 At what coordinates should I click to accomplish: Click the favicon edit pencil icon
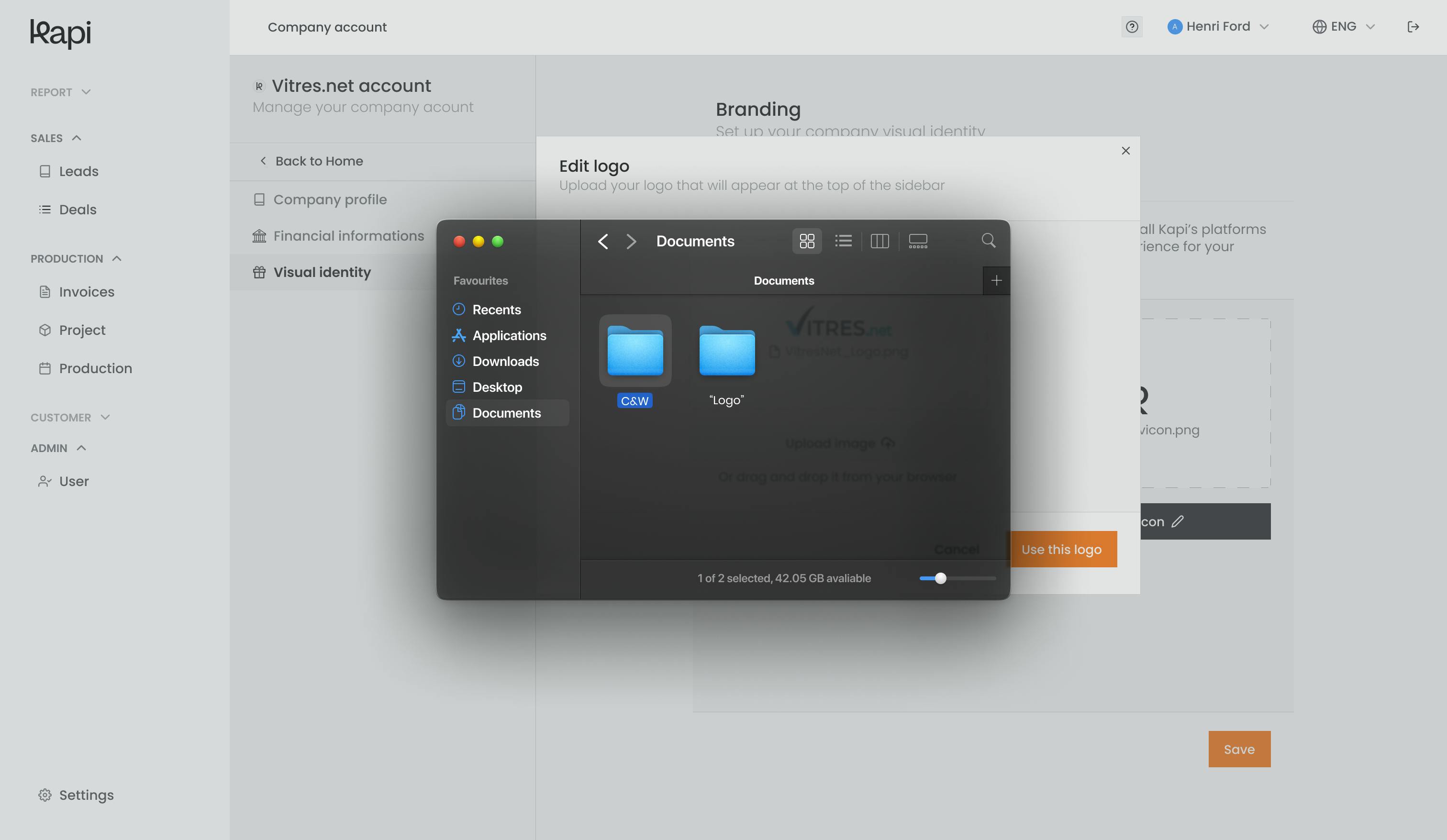click(x=1177, y=521)
